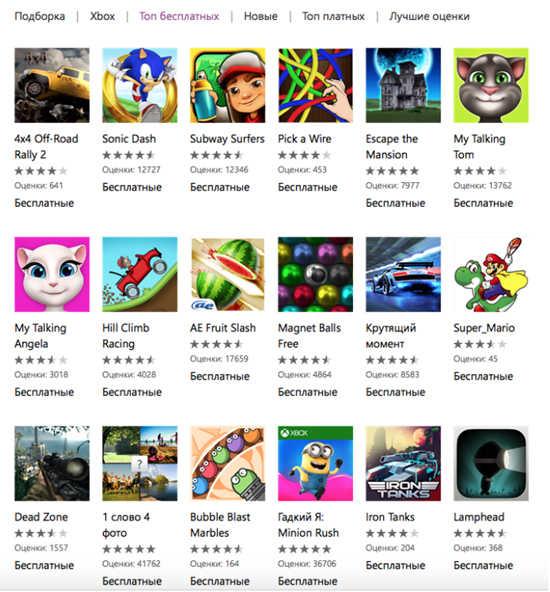Open the Lamphead app icon
The height and width of the screenshot is (592, 550).
491,464
